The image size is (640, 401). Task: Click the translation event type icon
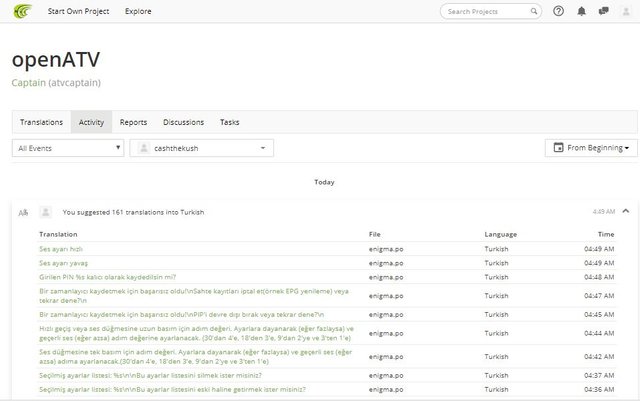(23, 212)
